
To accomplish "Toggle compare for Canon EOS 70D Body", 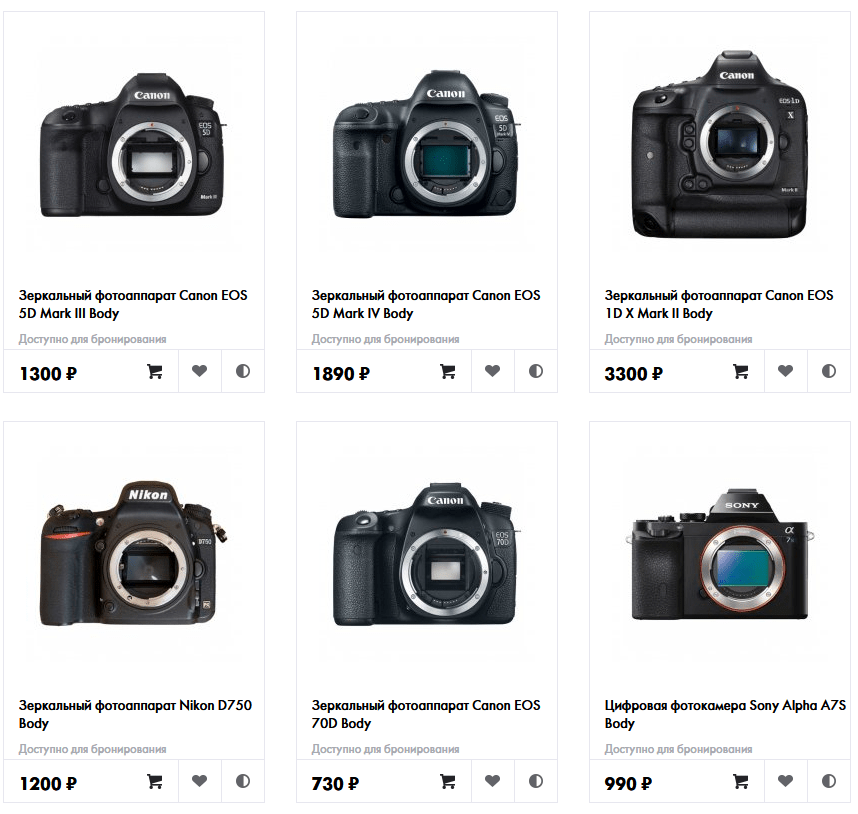I will tap(536, 781).
